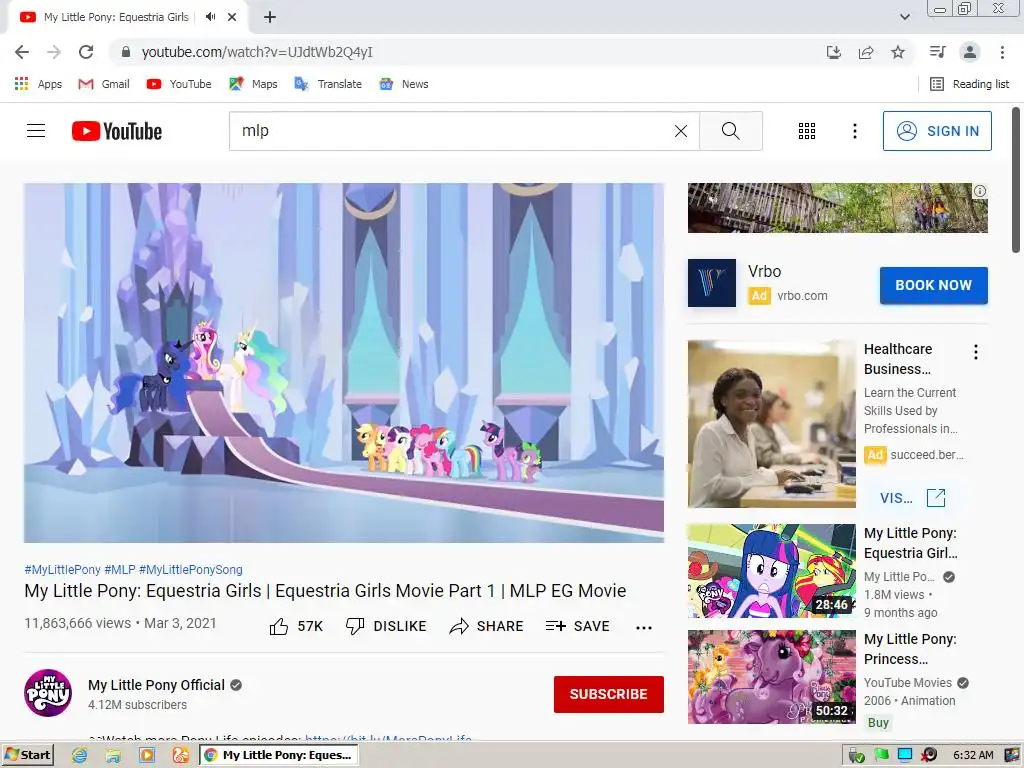This screenshot has height=768, width=1024.
Task: Click the Vrbo ad banner image
Action: point(837,208)
